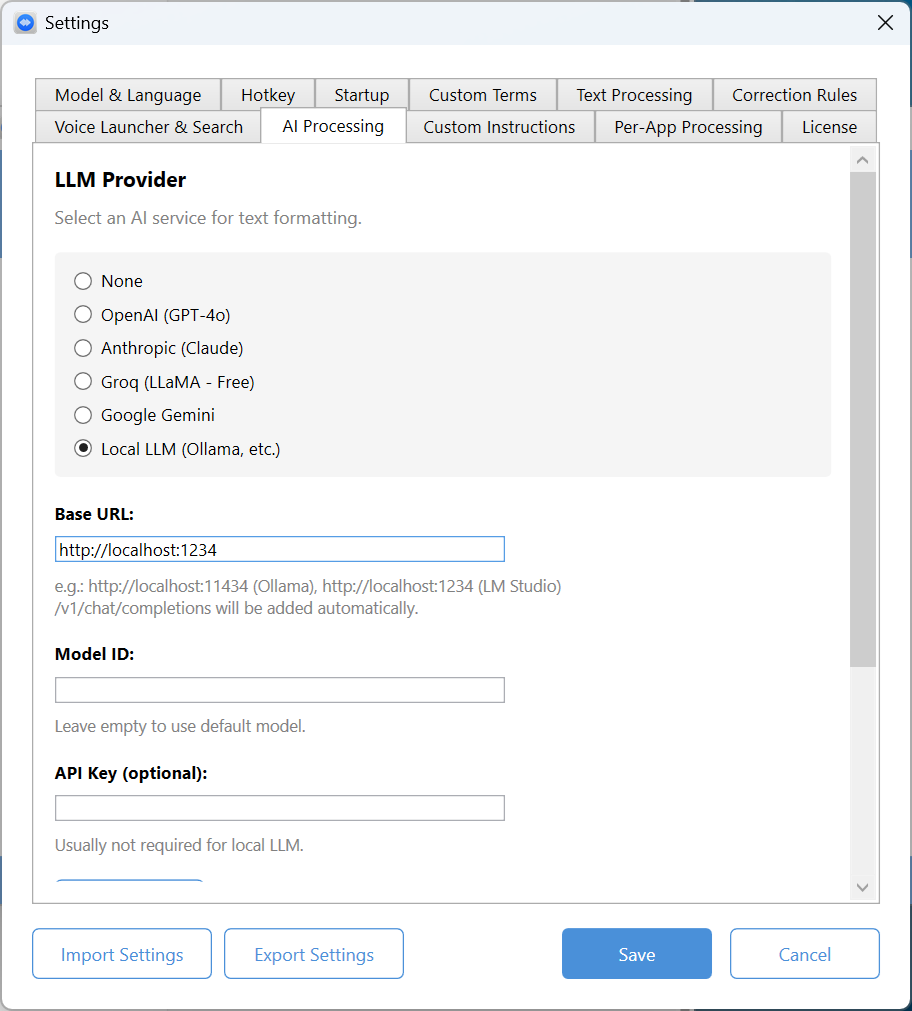Click the 'Base URL:' label
Viewport: 912px width, 1011px height.
94,514
